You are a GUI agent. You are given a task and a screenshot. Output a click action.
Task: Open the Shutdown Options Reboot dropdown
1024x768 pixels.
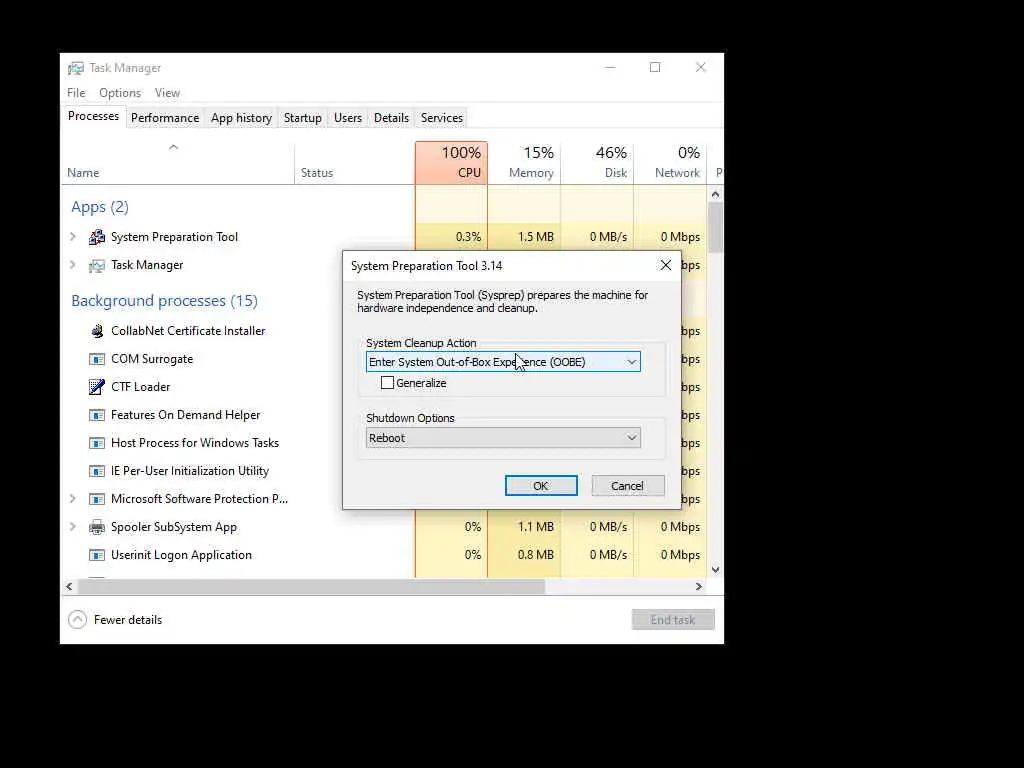[x=503, y=438]
